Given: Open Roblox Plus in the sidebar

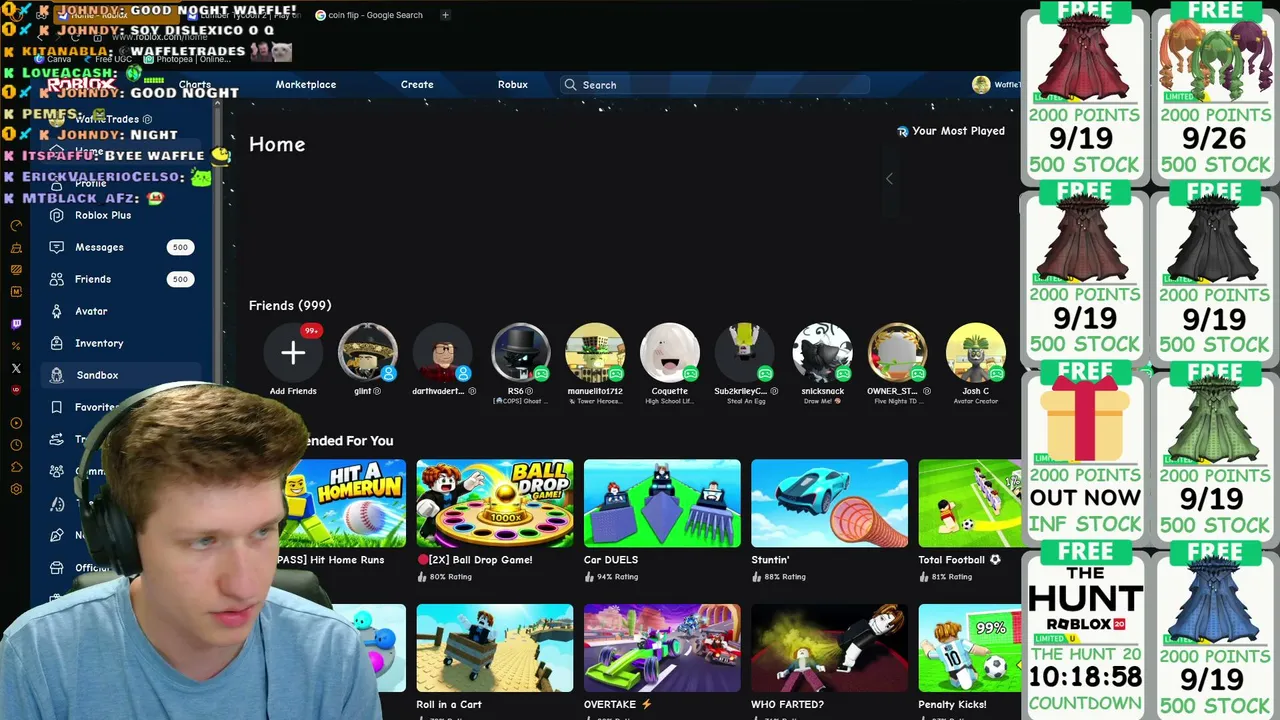Looking at the screenshot, I should coord(103,215).
